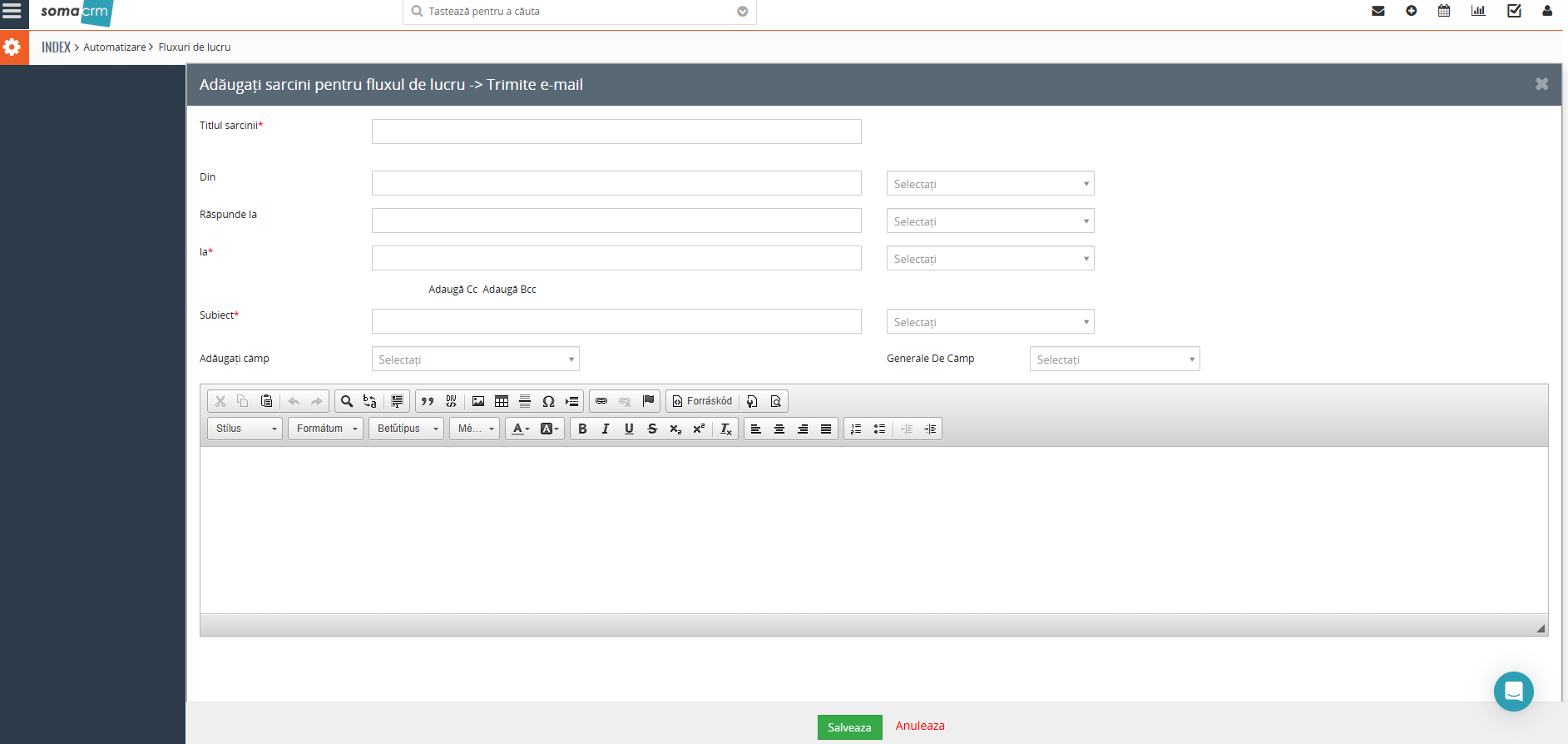Image resolution: width=1568 pixels, height=744 pixels.
Task: Insert a bulleted list
Action: (879, 429)
